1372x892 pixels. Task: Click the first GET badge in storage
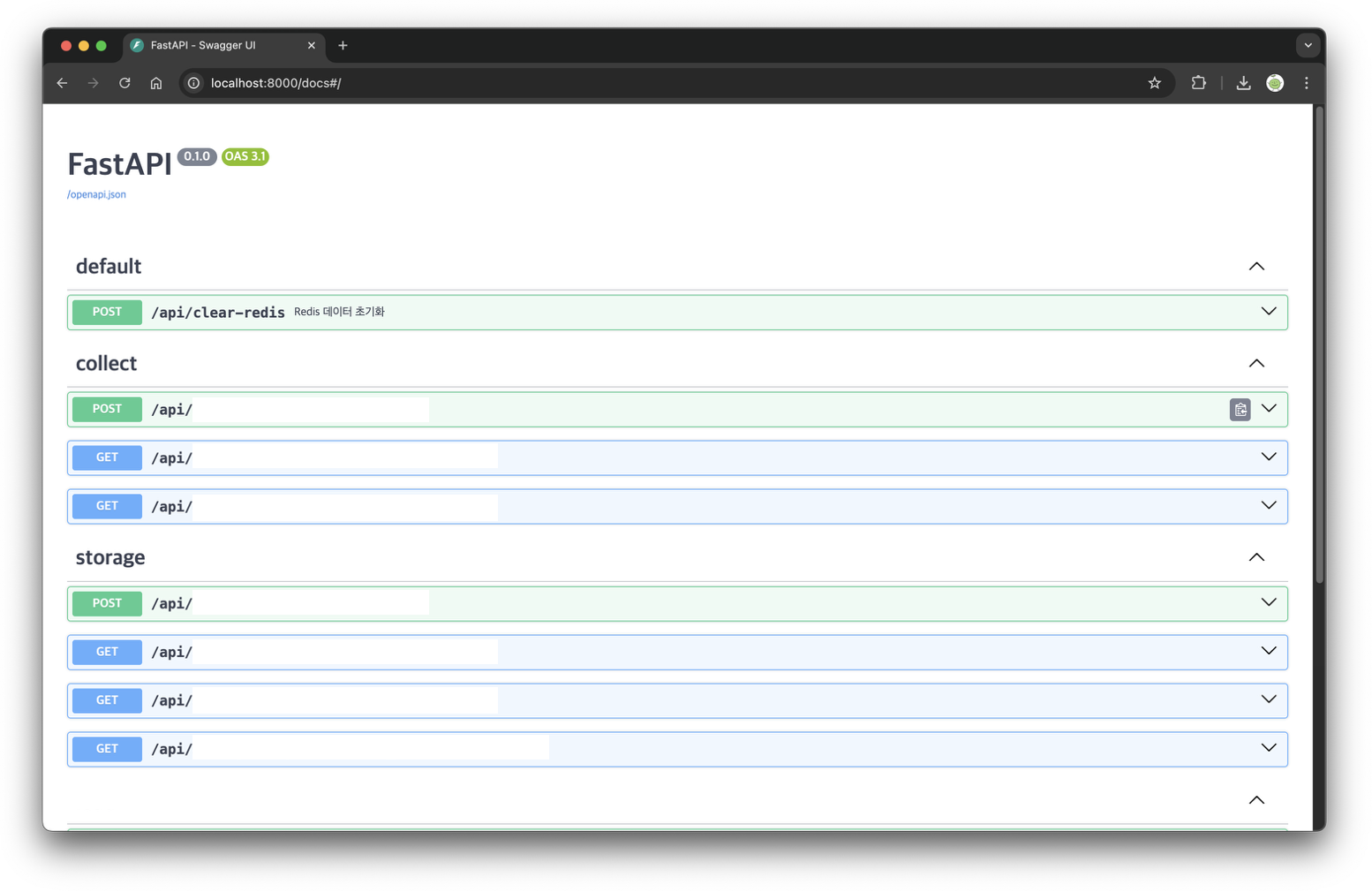tap(107, 653)
